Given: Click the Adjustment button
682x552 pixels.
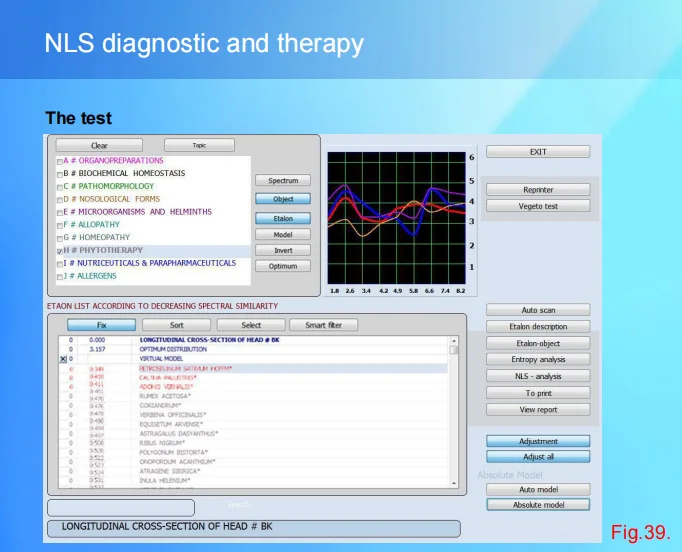Looking at the screenshot, I should [538, 441].
